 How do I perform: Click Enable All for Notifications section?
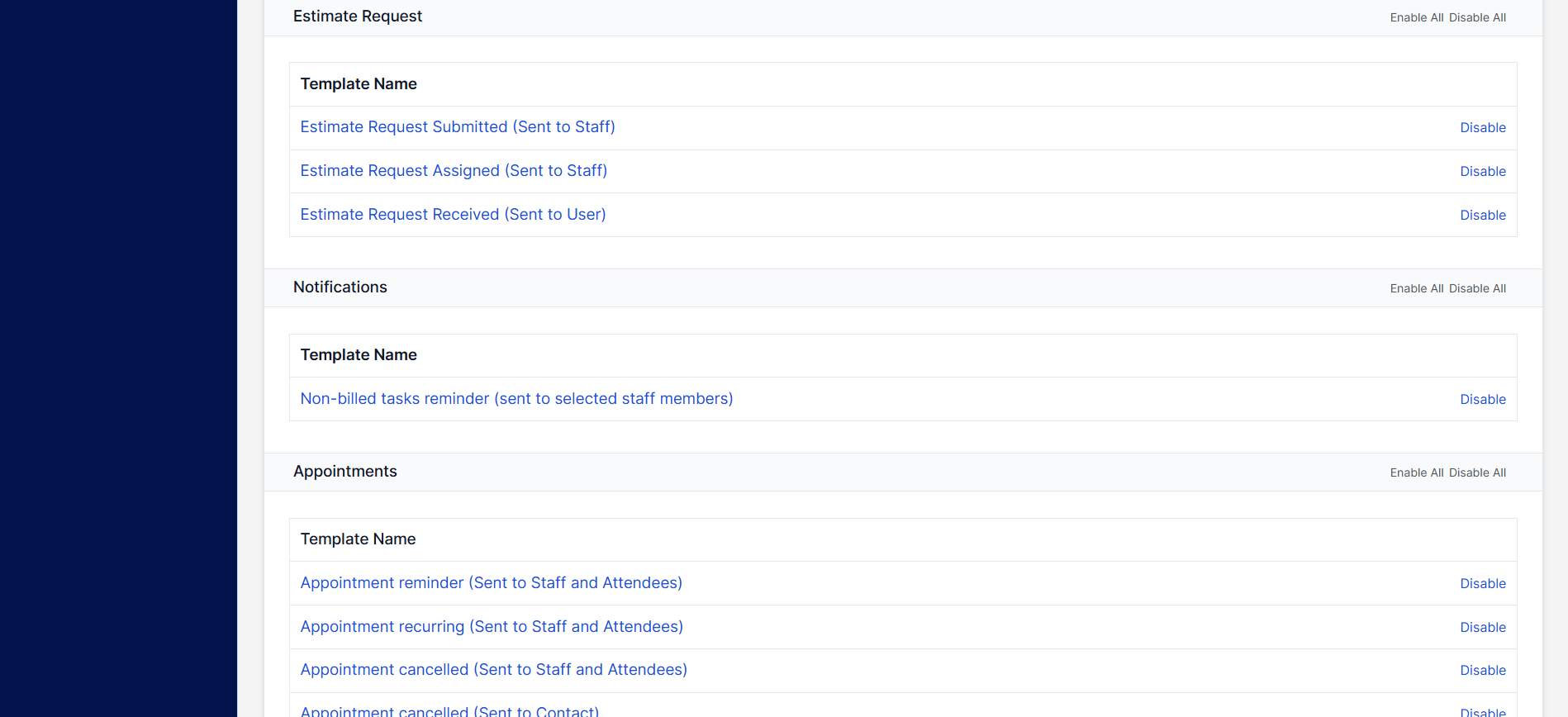point(1417,288)
